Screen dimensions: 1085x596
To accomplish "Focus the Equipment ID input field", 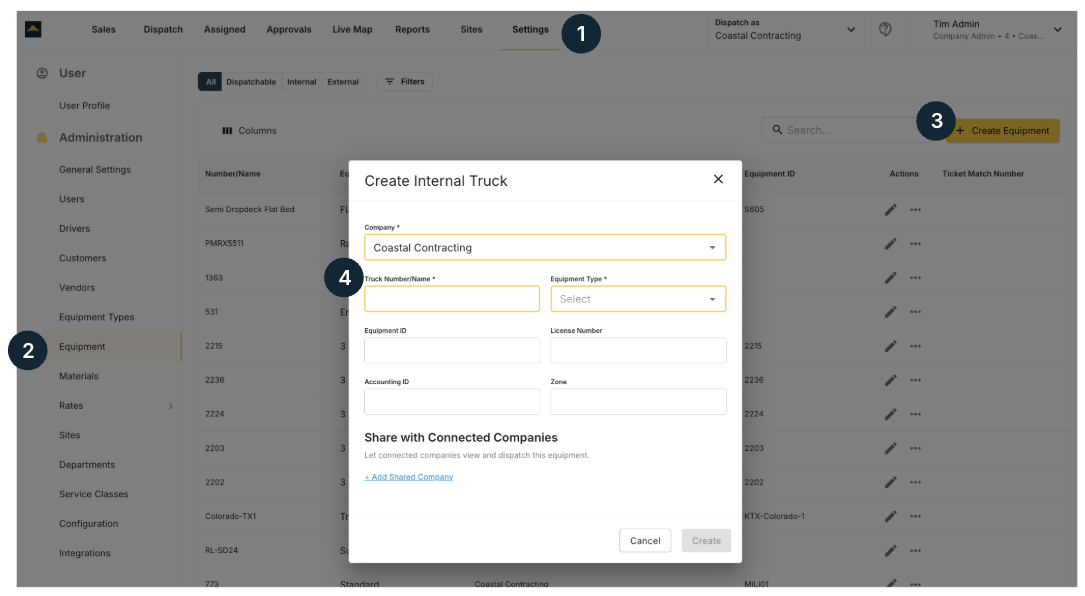I will click(452, 350).
